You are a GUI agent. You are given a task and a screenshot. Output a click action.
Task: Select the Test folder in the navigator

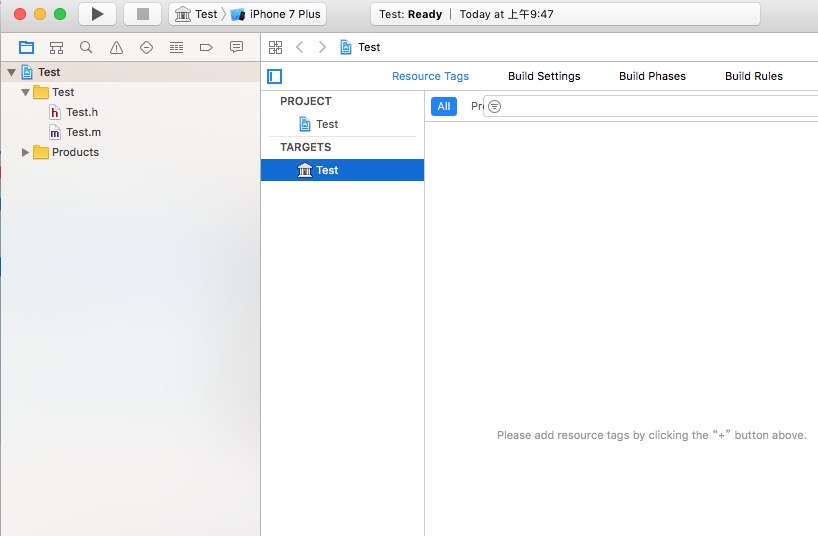point(130,92)
